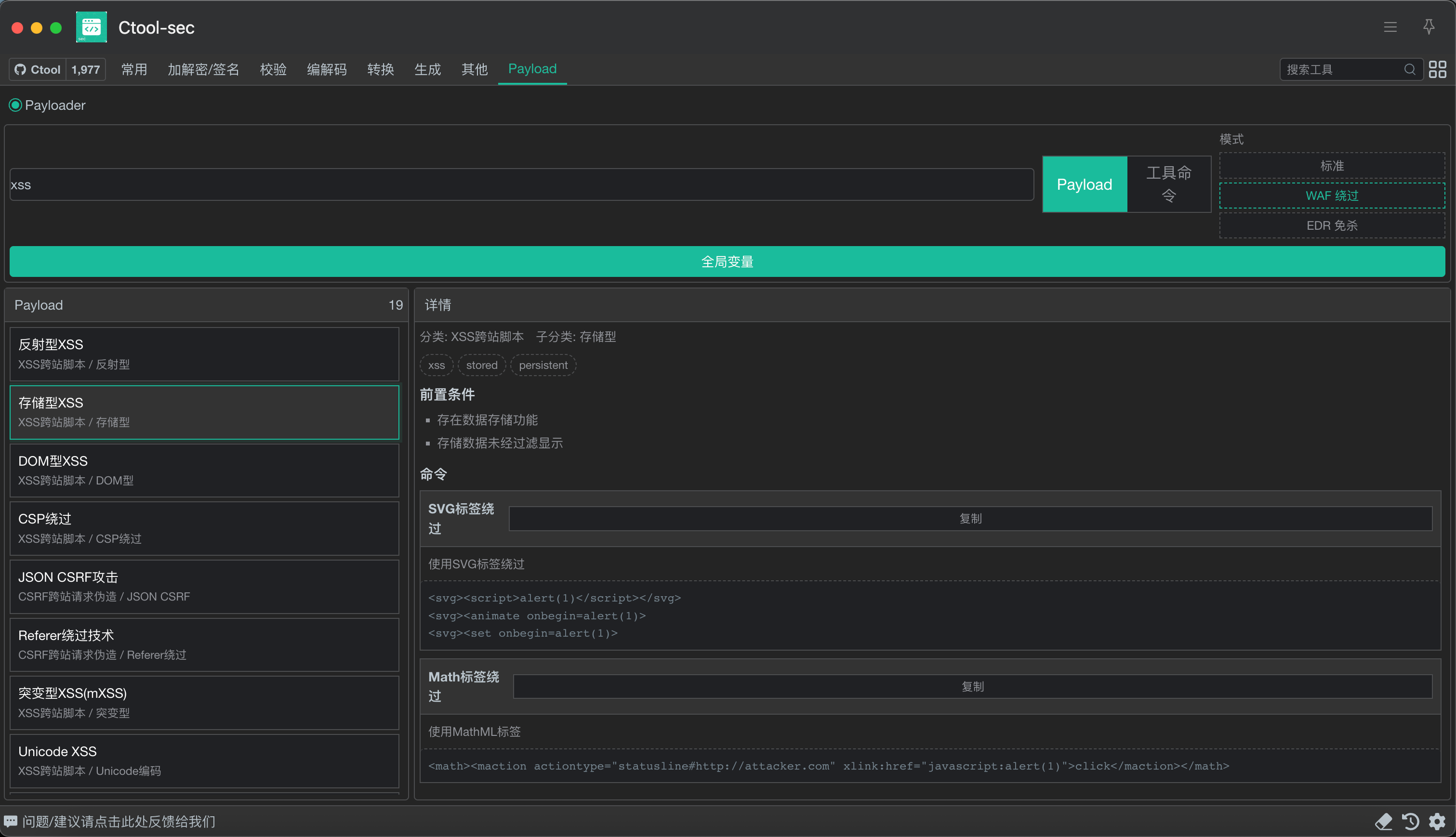Open the 编解码 tab
This screenshot has height=837, width=1456.
327,69
